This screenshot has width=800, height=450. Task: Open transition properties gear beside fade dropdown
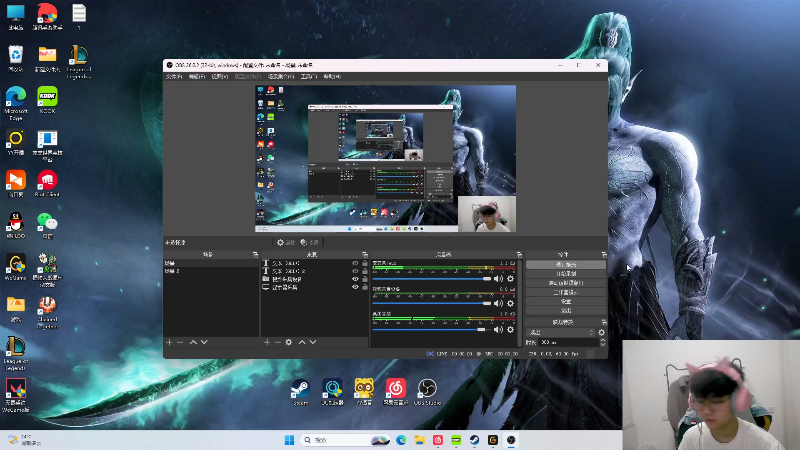click(x=601, y=332)
